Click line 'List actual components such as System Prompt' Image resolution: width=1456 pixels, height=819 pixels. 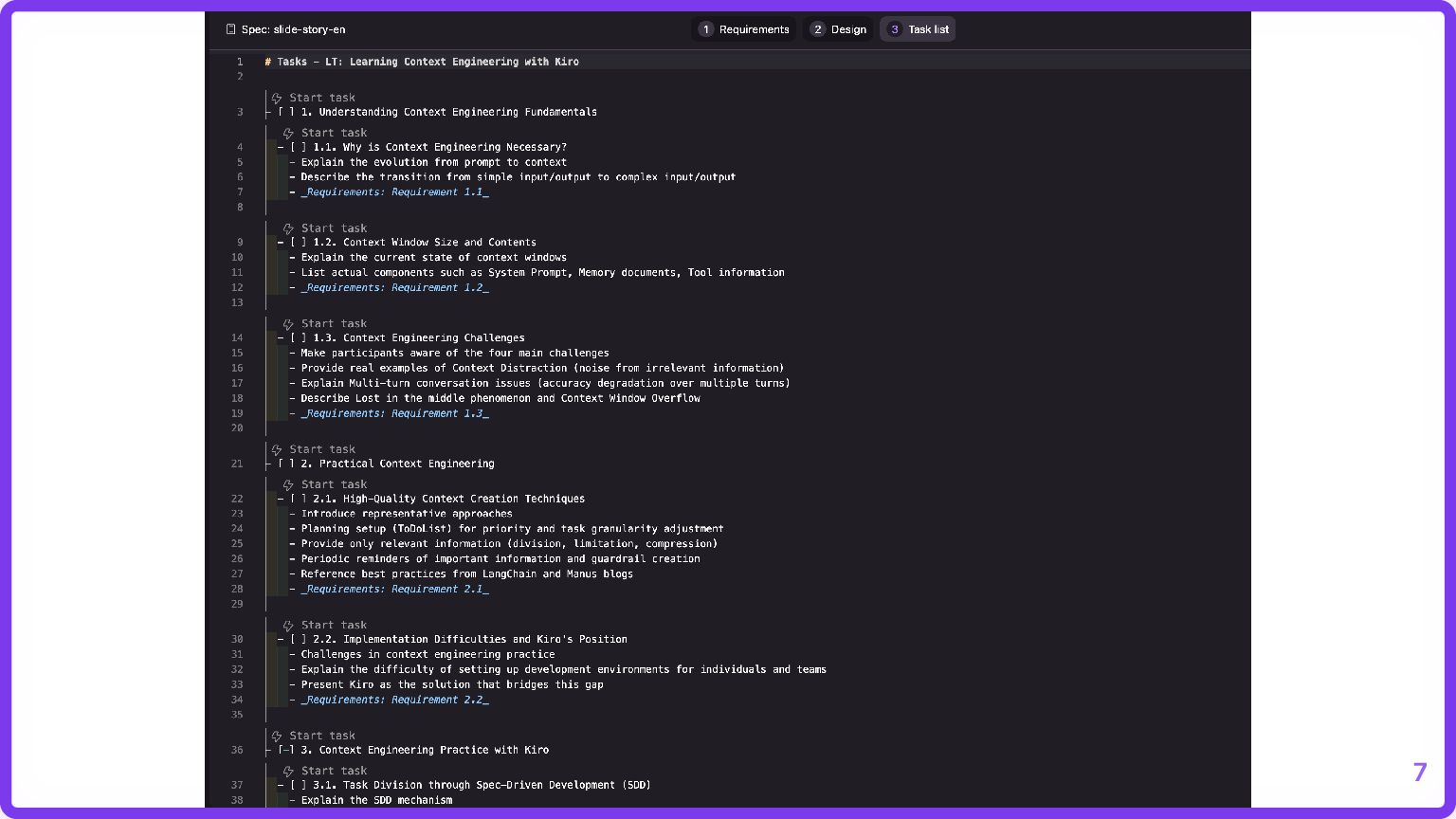pos(543,273)
